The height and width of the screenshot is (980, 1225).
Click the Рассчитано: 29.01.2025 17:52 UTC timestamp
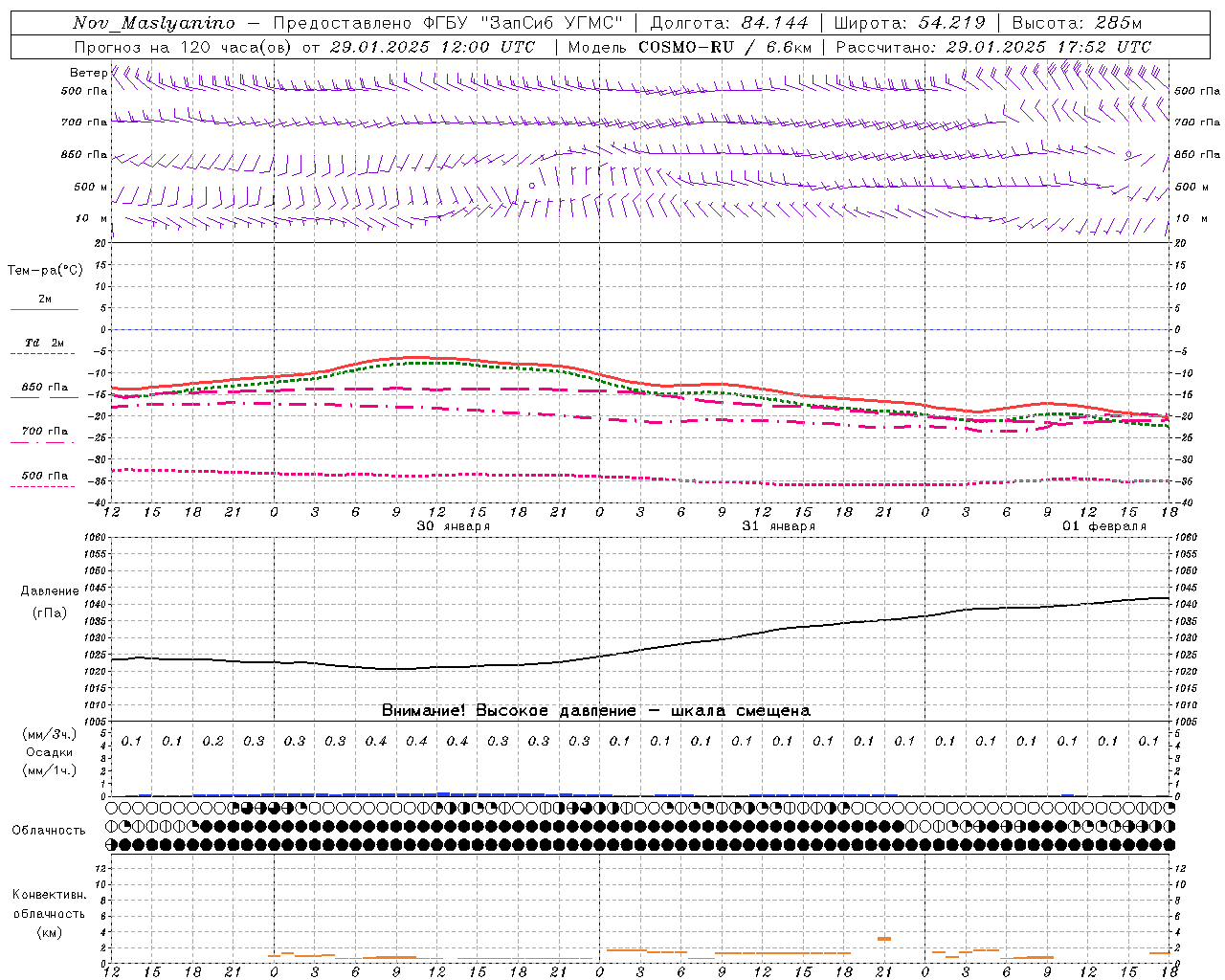[x=993, y=47]
